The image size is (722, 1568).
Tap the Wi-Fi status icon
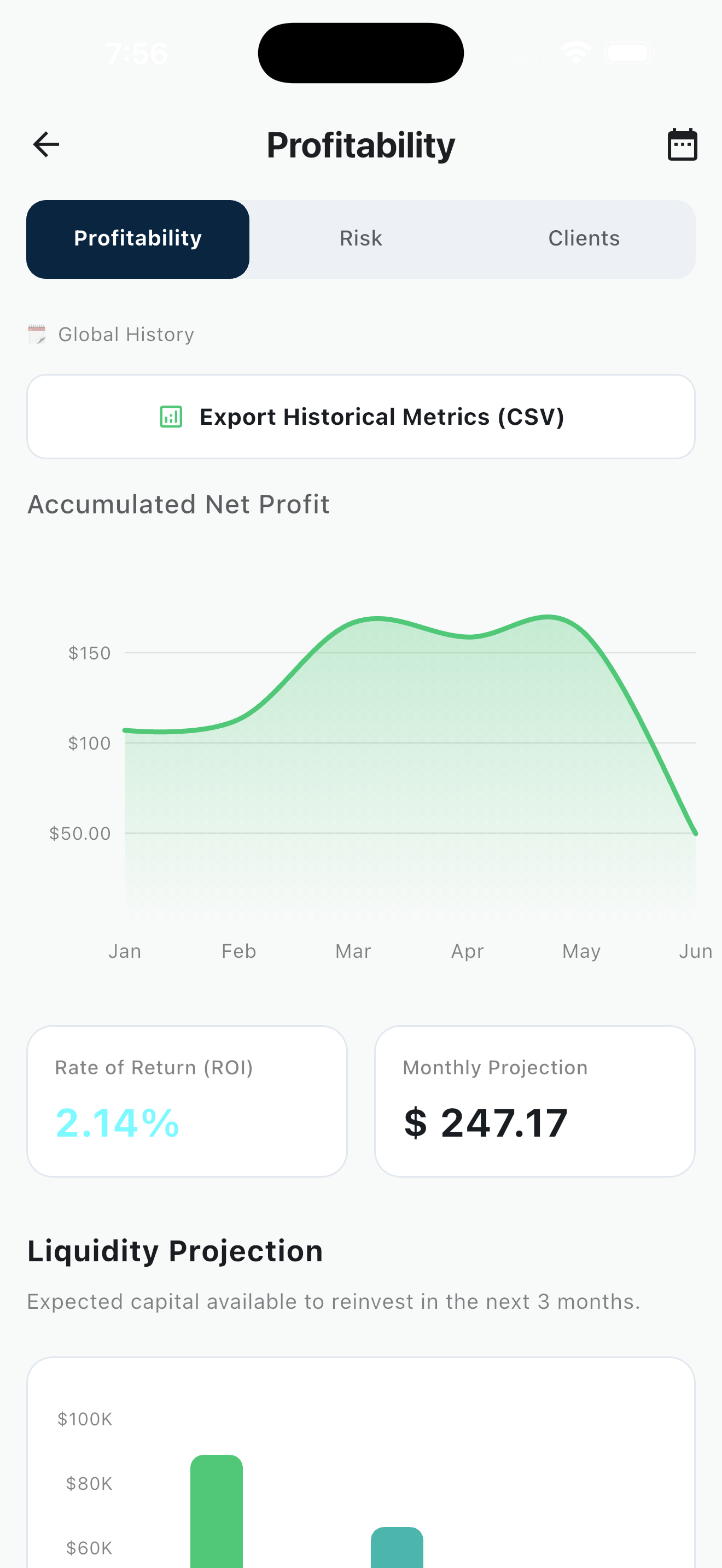tap(576, 53)
